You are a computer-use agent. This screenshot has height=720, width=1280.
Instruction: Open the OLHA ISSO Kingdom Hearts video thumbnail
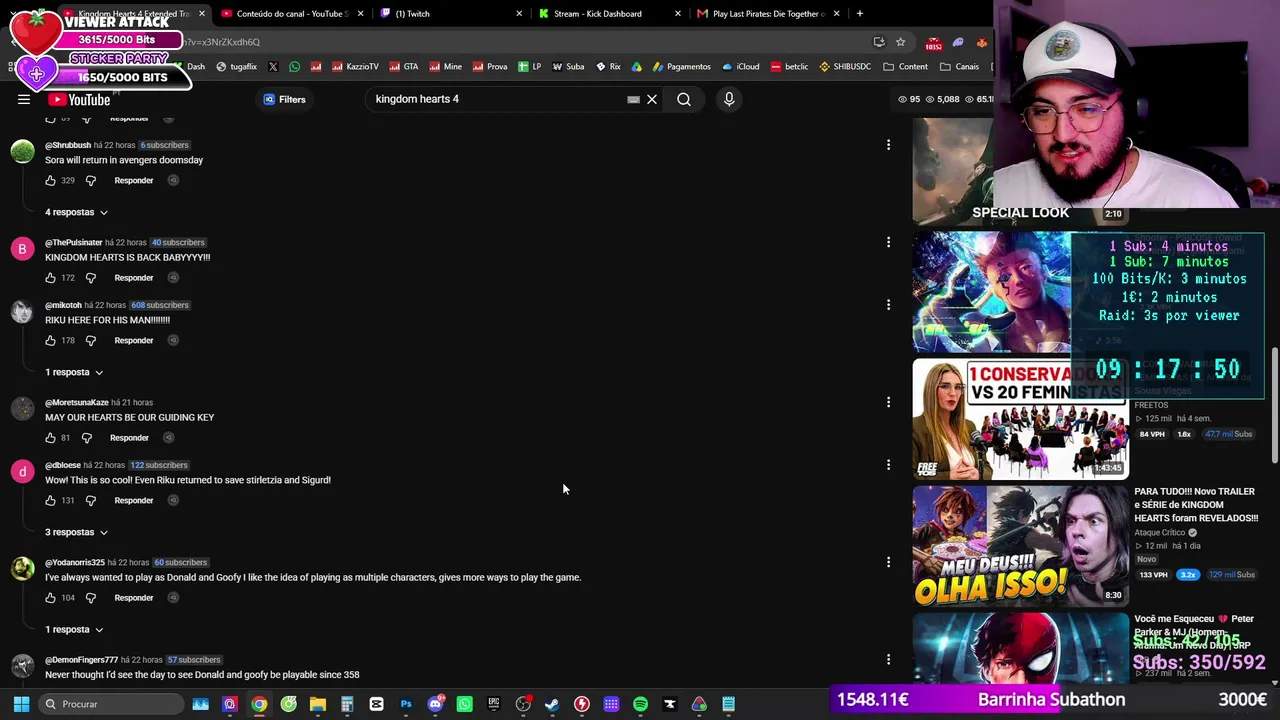click(x=1020, y=546)
